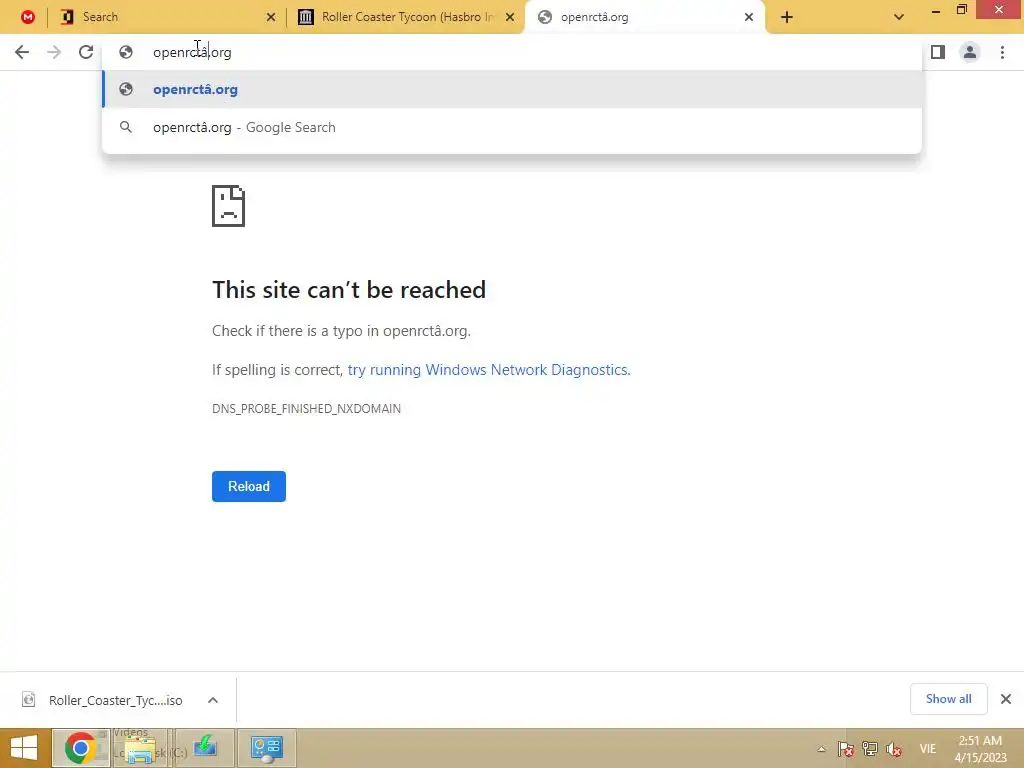The image size is (1024, 768).
Task: Open the Control Panel taskbar icon
Action: [266, 748]
